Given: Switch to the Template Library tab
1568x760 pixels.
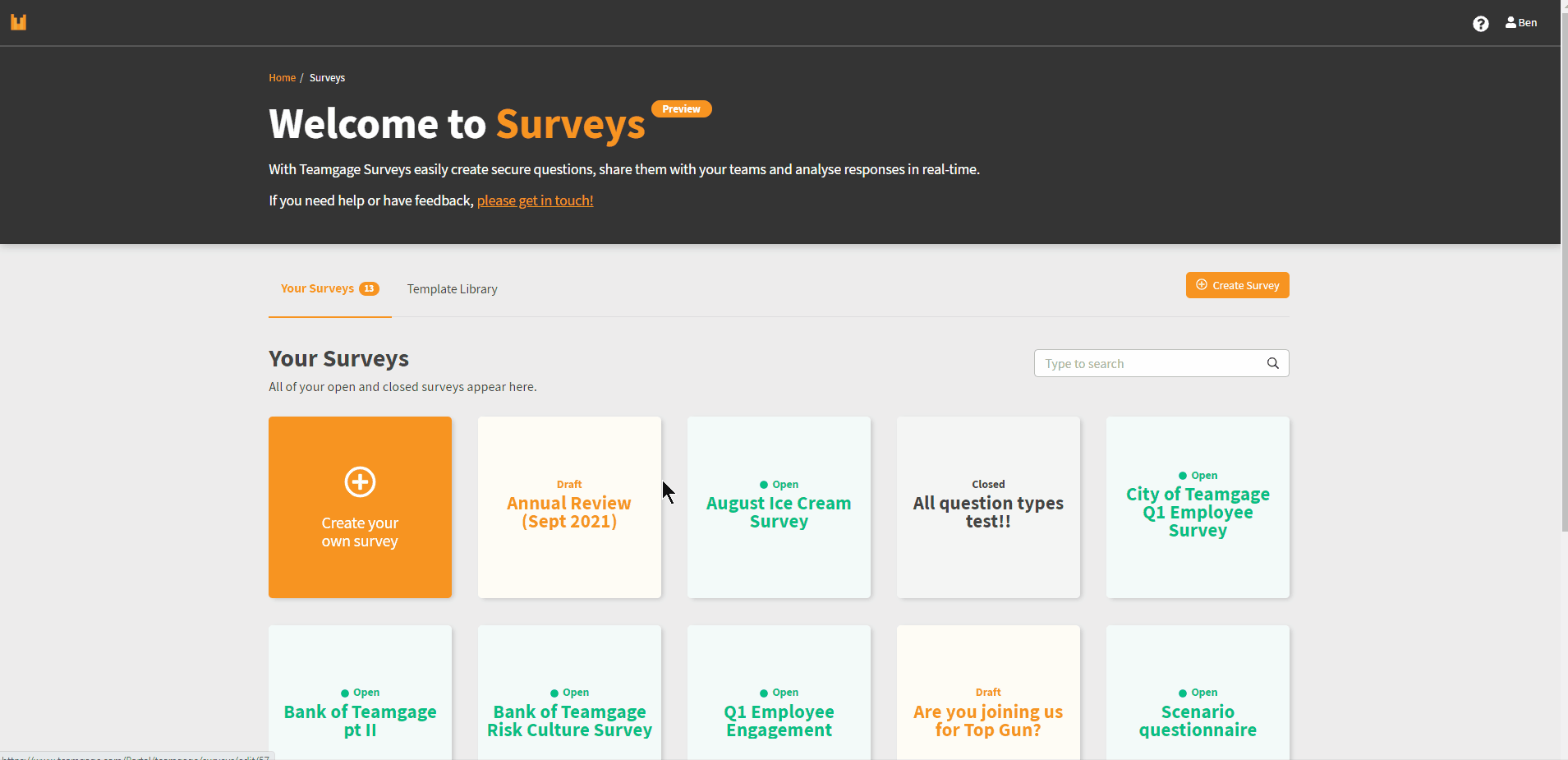Looking at the screenshot, I should coord(452,289).
